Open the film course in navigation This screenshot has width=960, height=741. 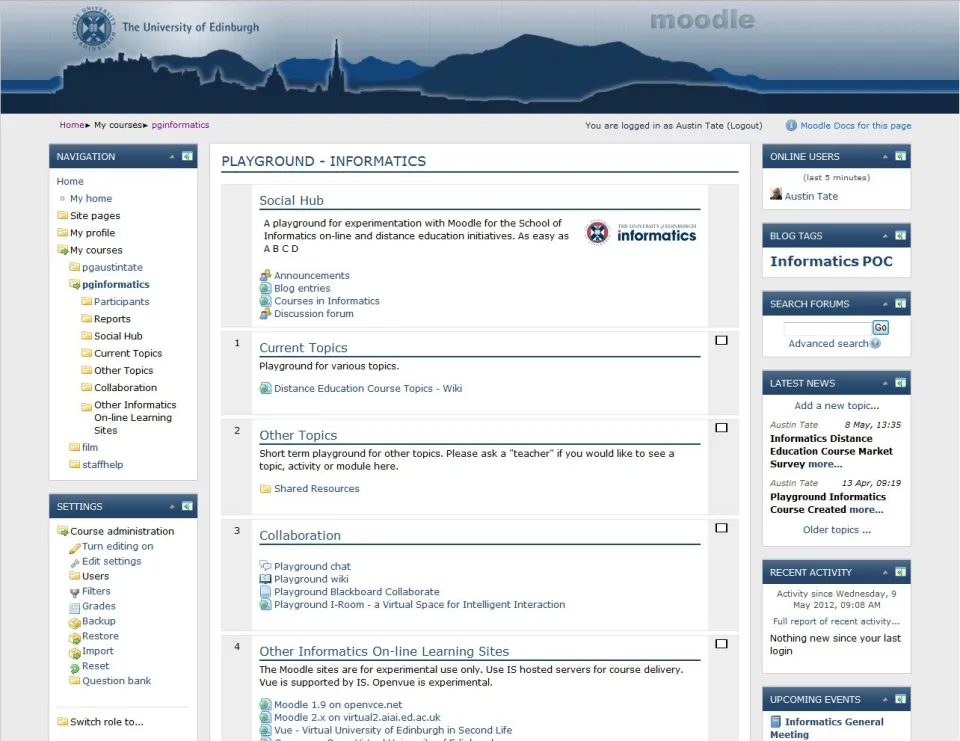pyautogui.click(x=90, y=447)
